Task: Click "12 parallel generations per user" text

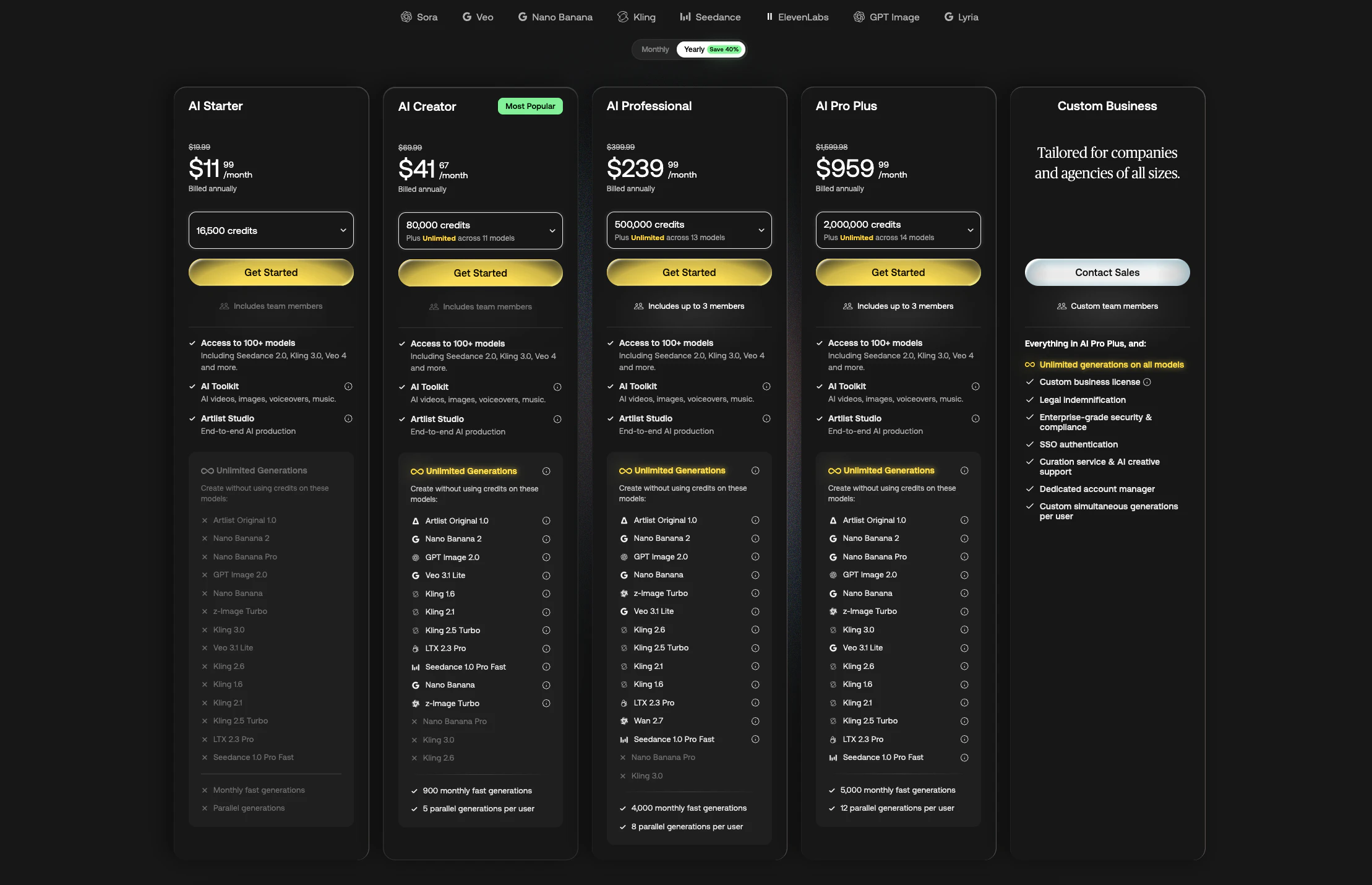Action: point(897,808)
